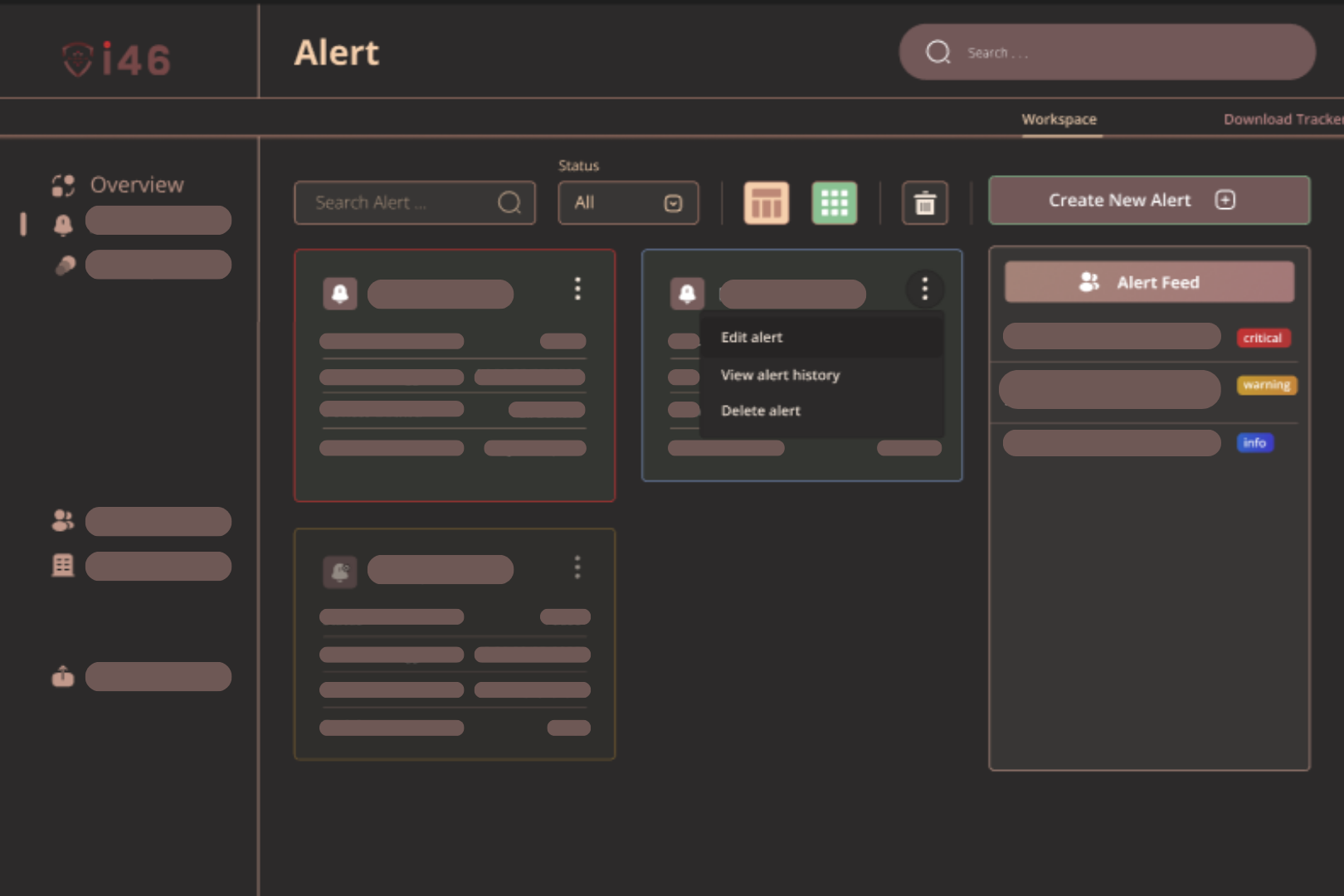Choose Edit alert from context menu
Image resolution: width=1344 pixels, height=896 pixels.
[x=821, y=337]
